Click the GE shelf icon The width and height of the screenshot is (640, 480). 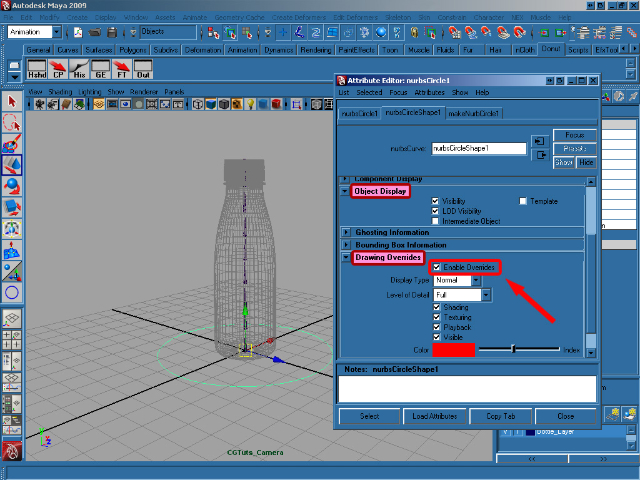(103, 70)
